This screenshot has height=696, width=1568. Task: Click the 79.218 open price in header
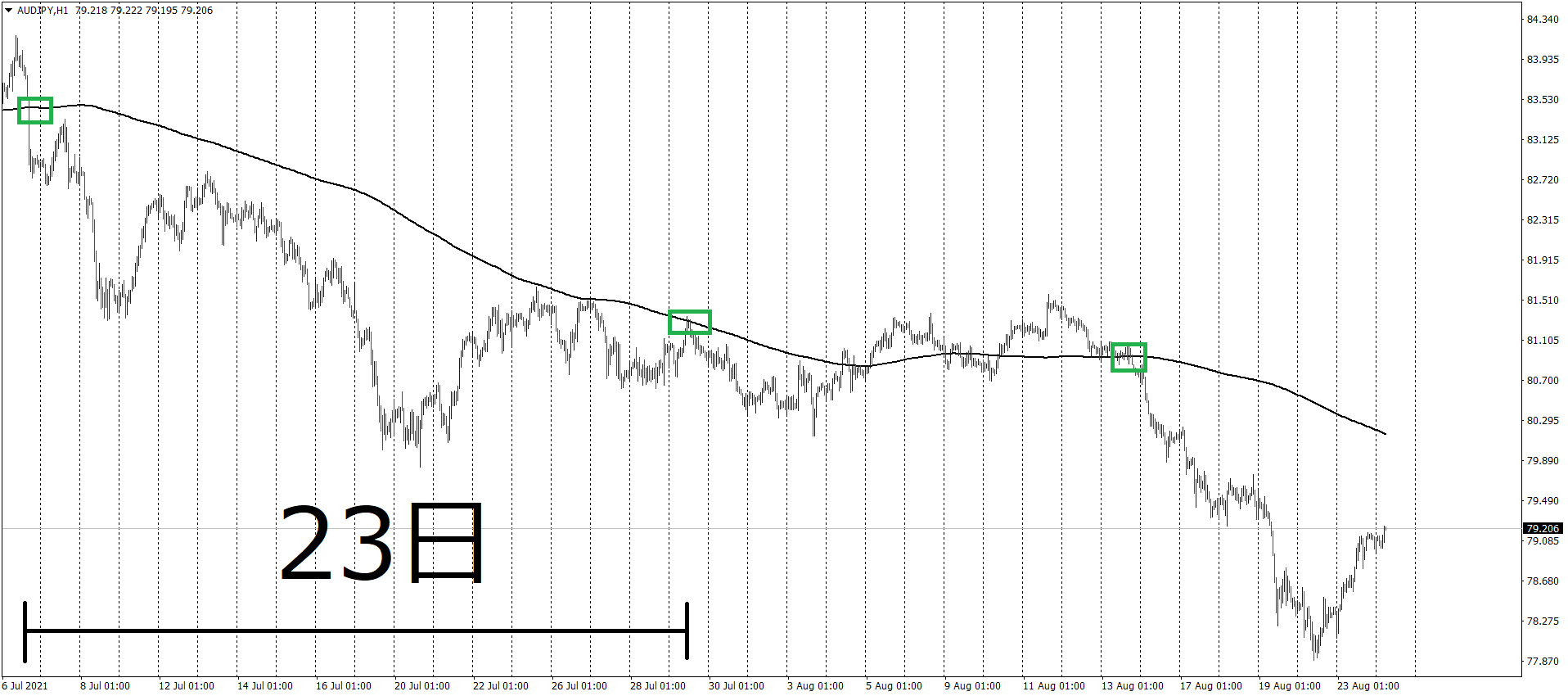[90, 11]
